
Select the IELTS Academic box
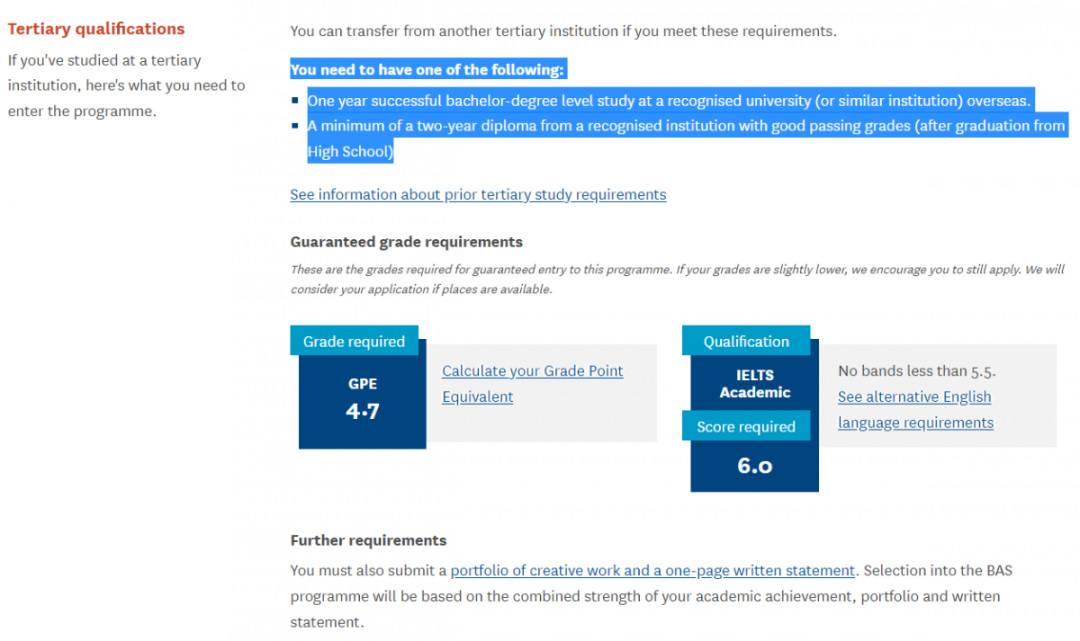point(754,384)
